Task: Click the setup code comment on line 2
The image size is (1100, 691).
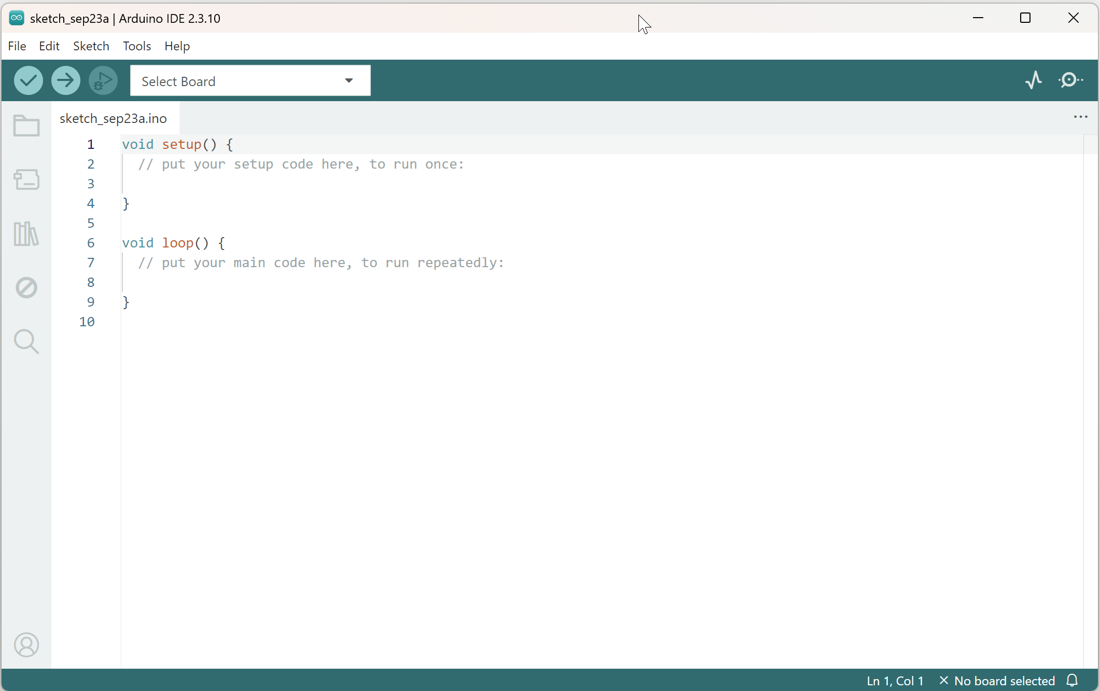Action: click(x=302, y=164)
